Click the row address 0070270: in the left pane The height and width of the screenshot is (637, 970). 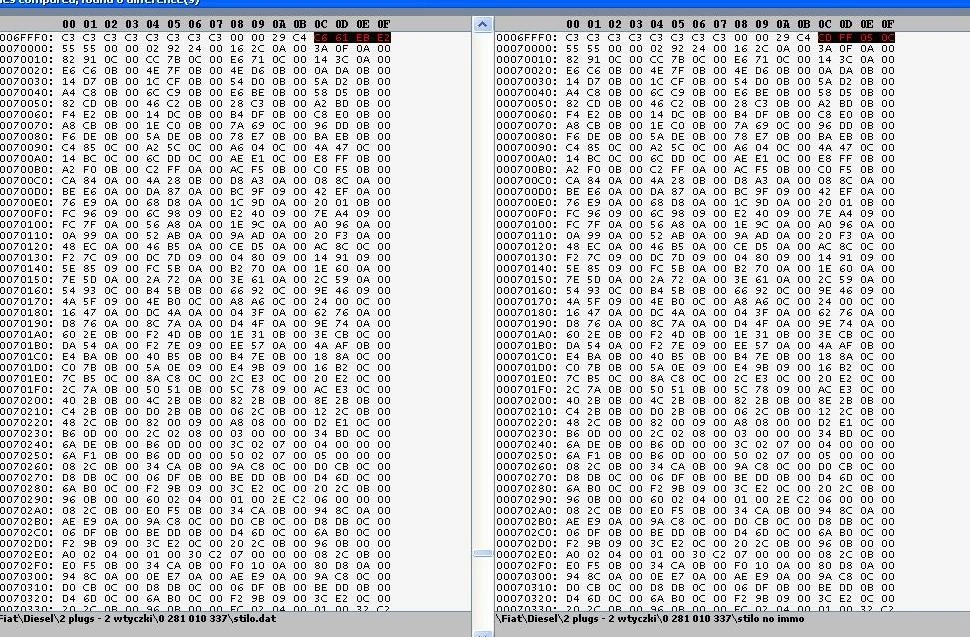click(27, 478)
